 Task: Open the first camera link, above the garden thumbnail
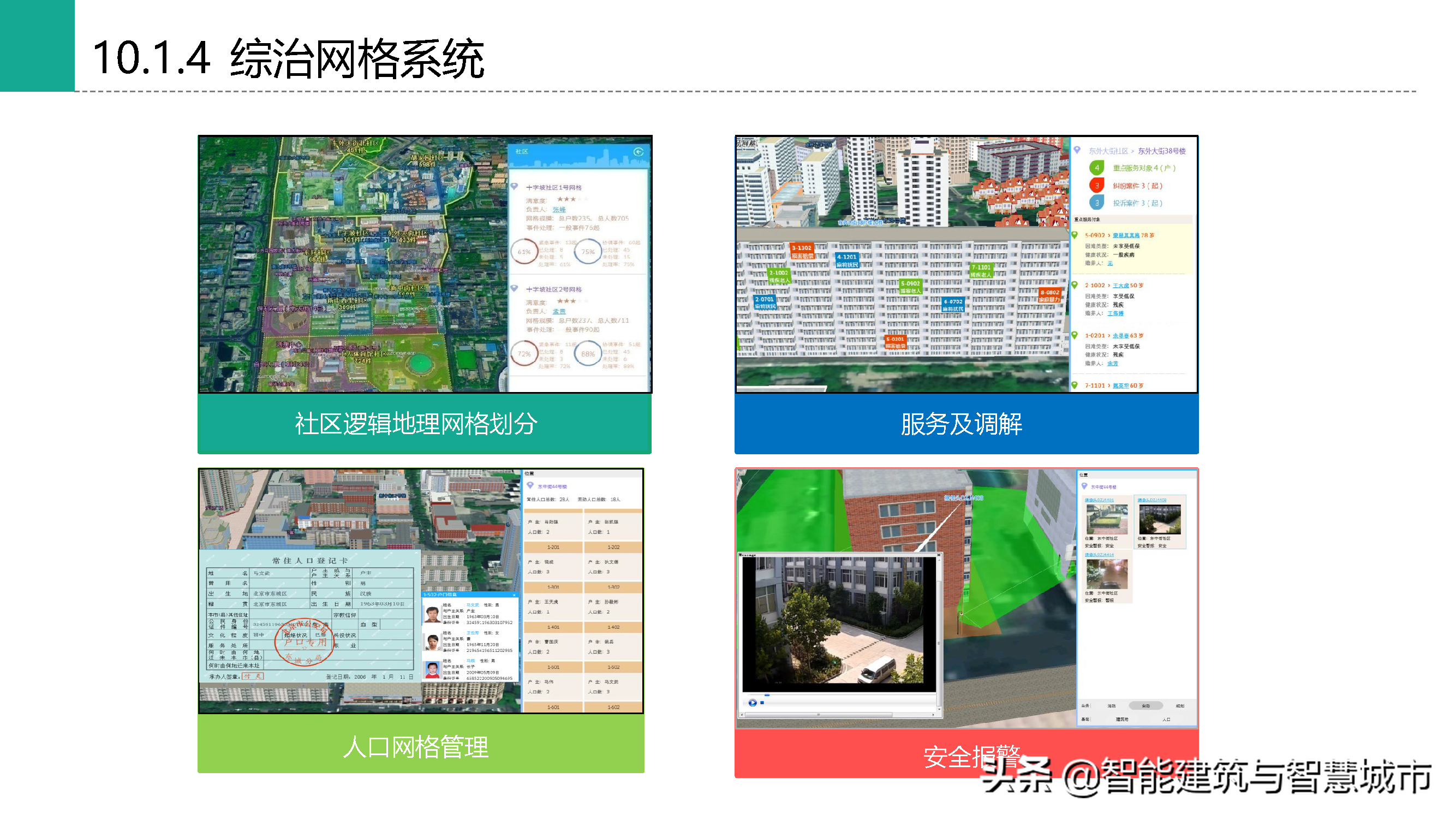(1099, 500)
